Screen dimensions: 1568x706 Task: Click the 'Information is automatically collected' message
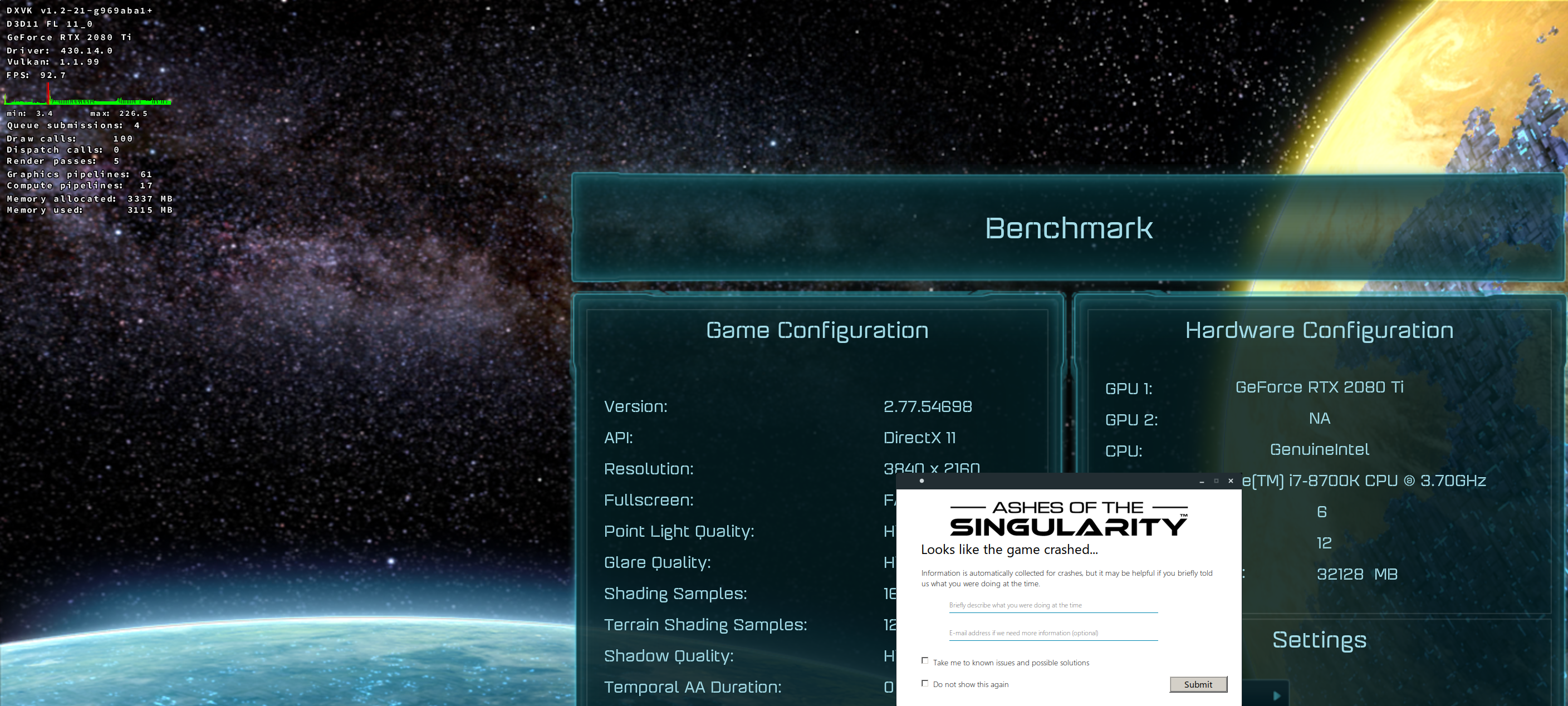point(1066,578)
